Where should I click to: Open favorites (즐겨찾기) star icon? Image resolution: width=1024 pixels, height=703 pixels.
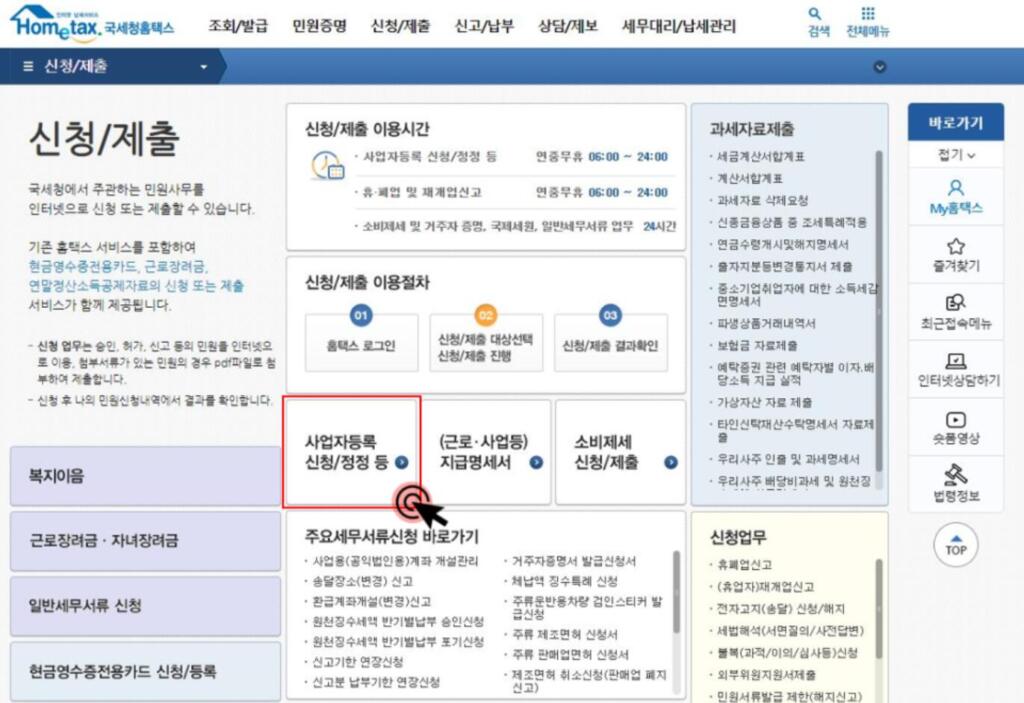tap(955, 246)
